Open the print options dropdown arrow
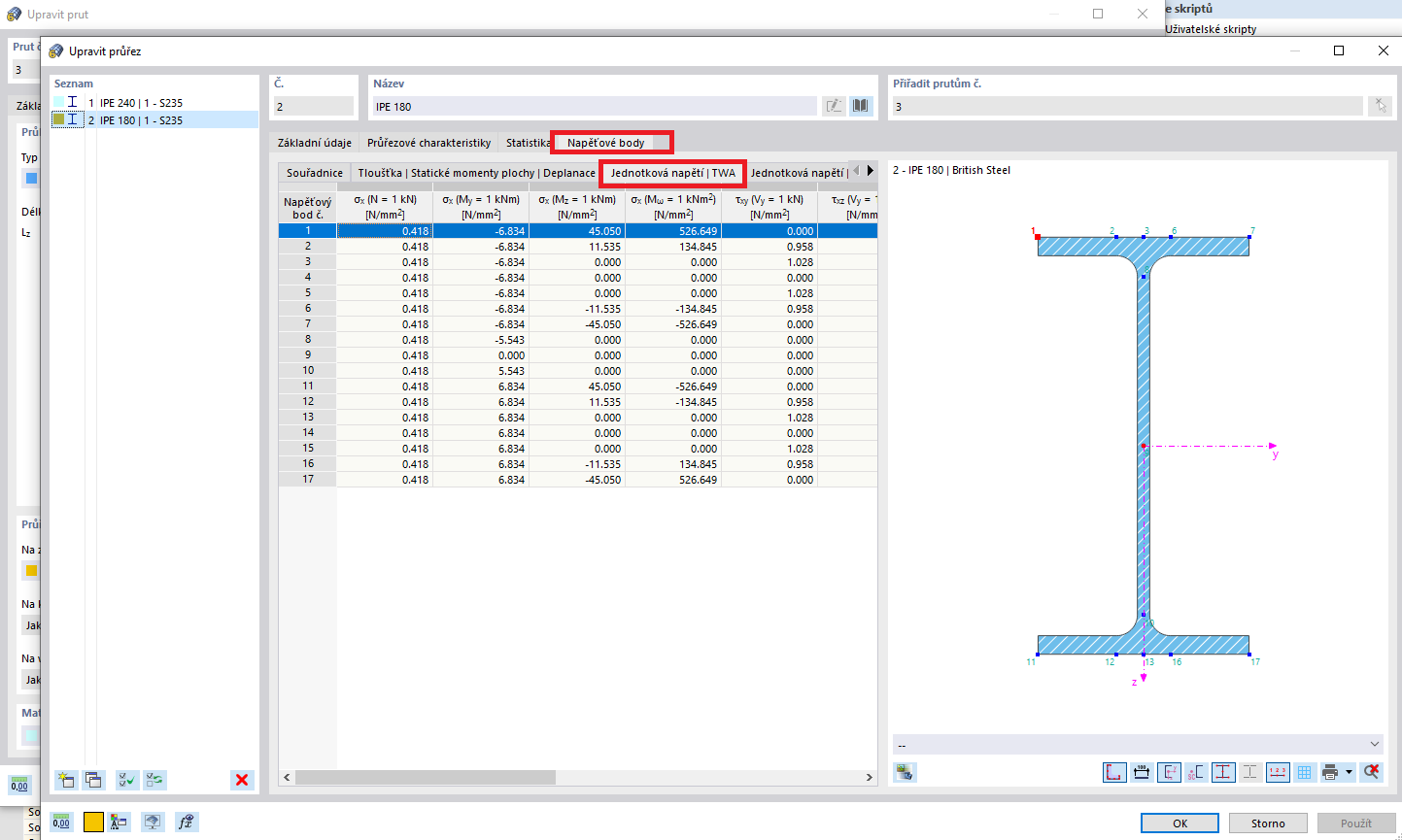Screen dimensions: 1402x840 pyautogui.click(x=1350, y=772)
